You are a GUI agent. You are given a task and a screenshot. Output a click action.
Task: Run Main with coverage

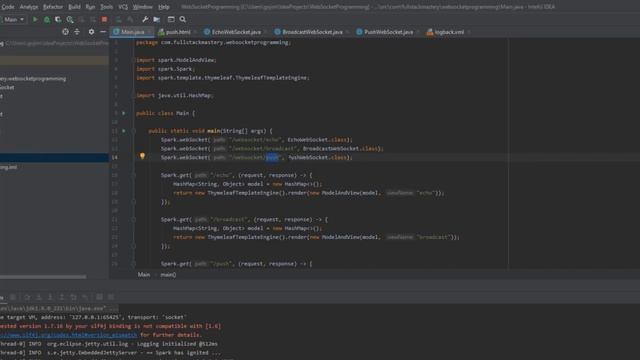[x=58, y=19]
